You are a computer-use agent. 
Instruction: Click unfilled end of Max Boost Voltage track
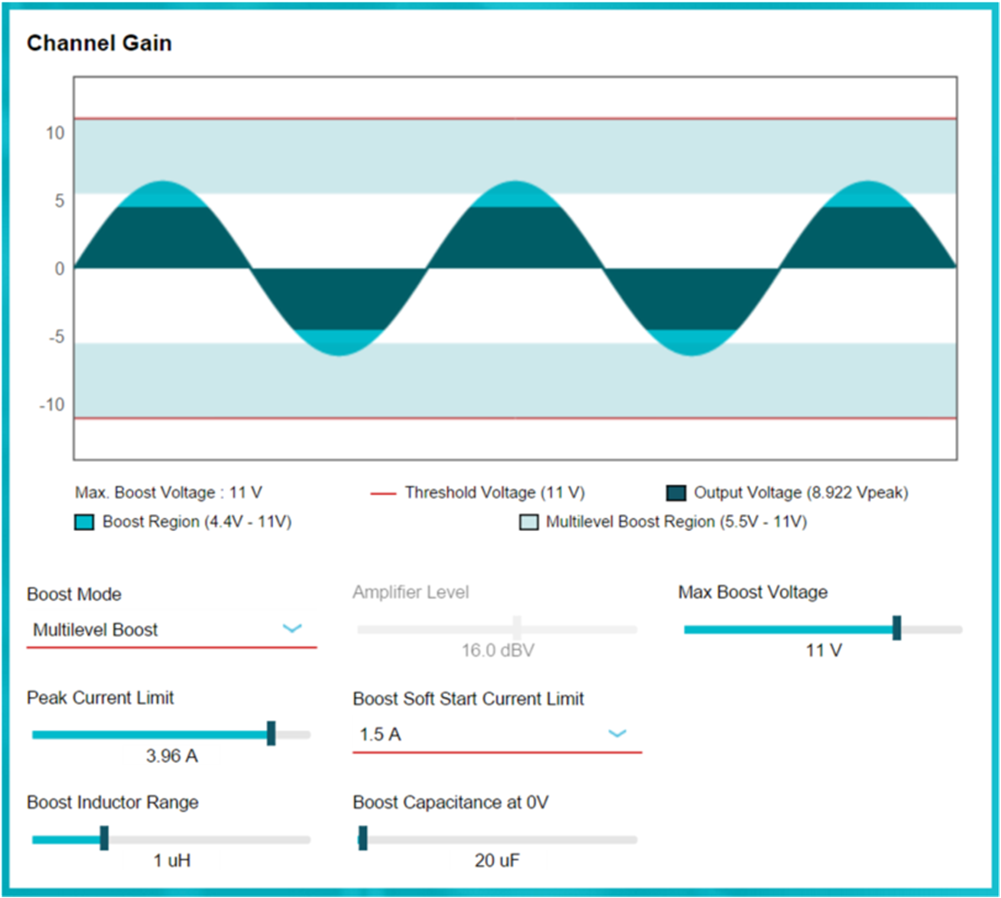(935, 630)
